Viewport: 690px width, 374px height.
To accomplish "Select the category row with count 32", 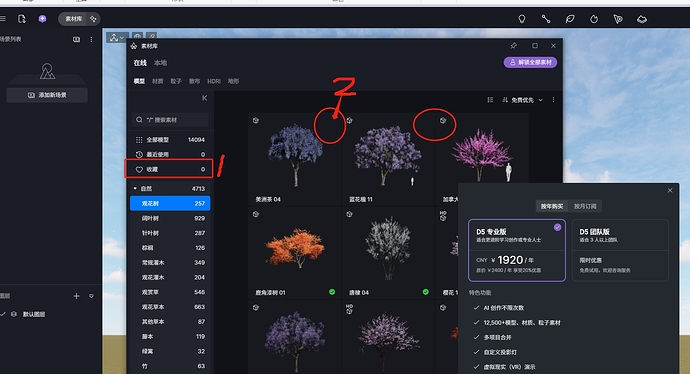I will pos(170,351).
